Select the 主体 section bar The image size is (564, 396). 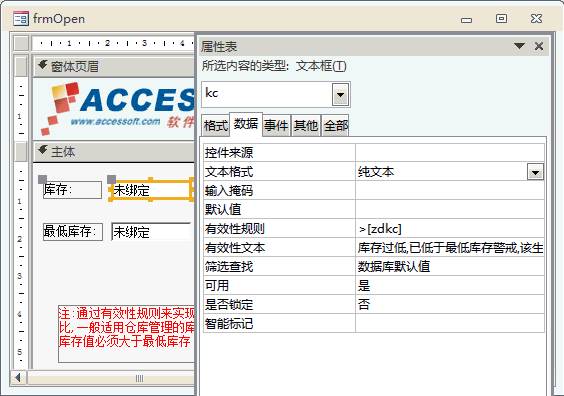tap(114, 152)
